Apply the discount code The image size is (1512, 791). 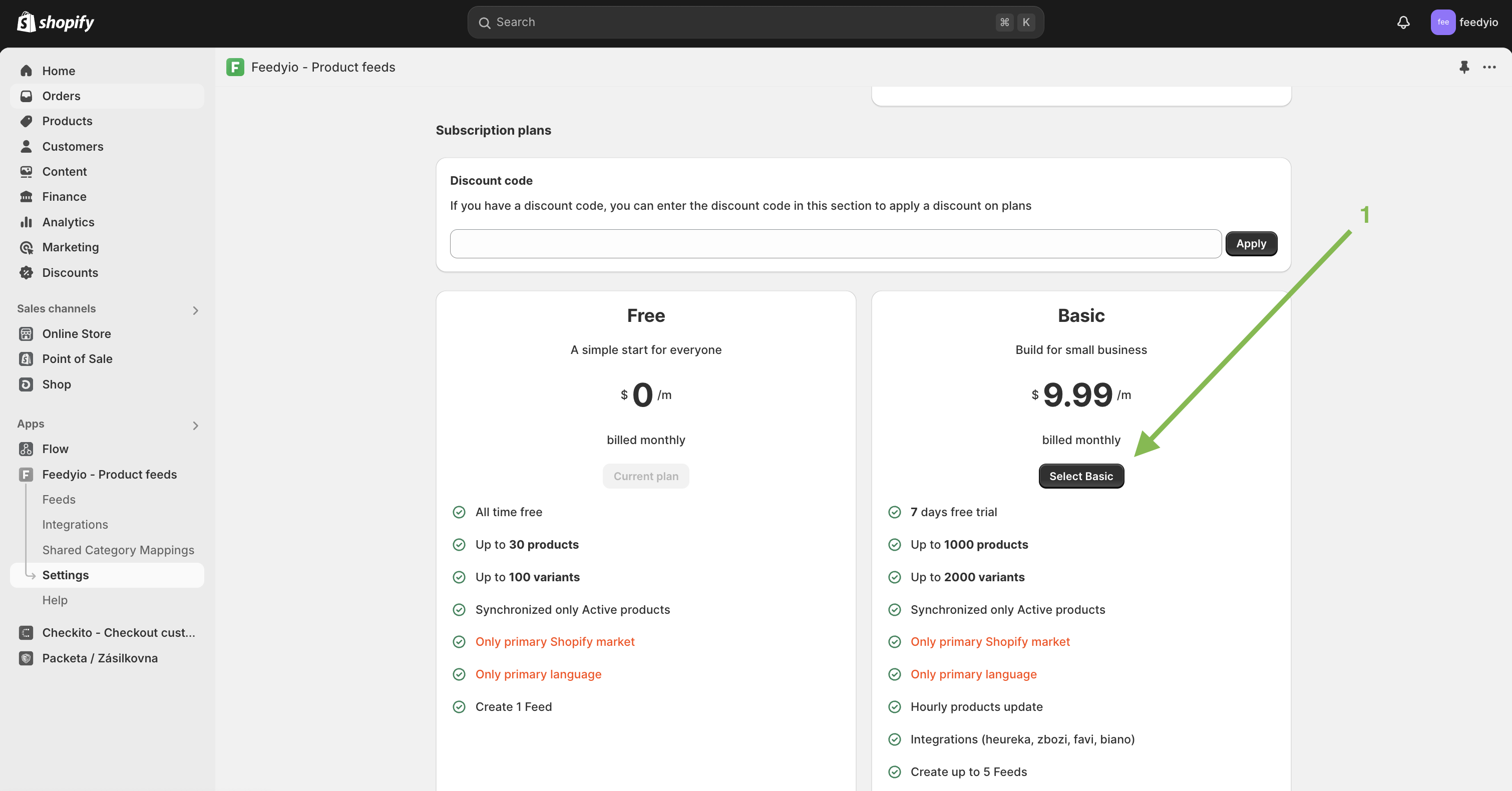pyautogui.click(x=1251, y=243)
